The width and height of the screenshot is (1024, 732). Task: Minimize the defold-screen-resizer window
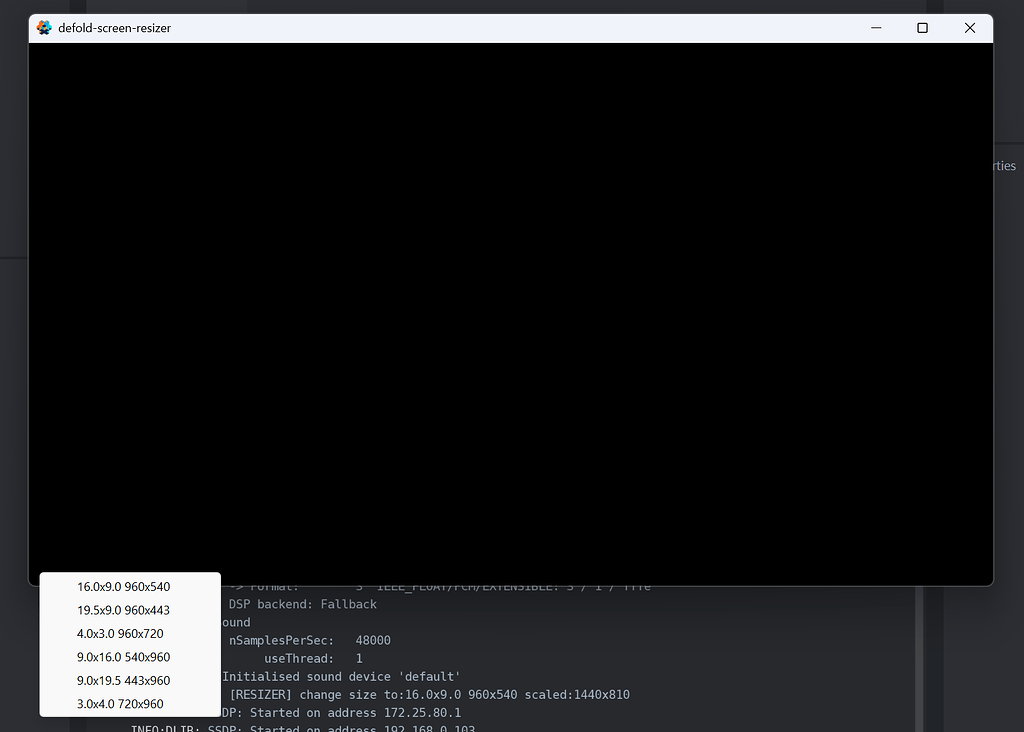click(x=875, y=28)
